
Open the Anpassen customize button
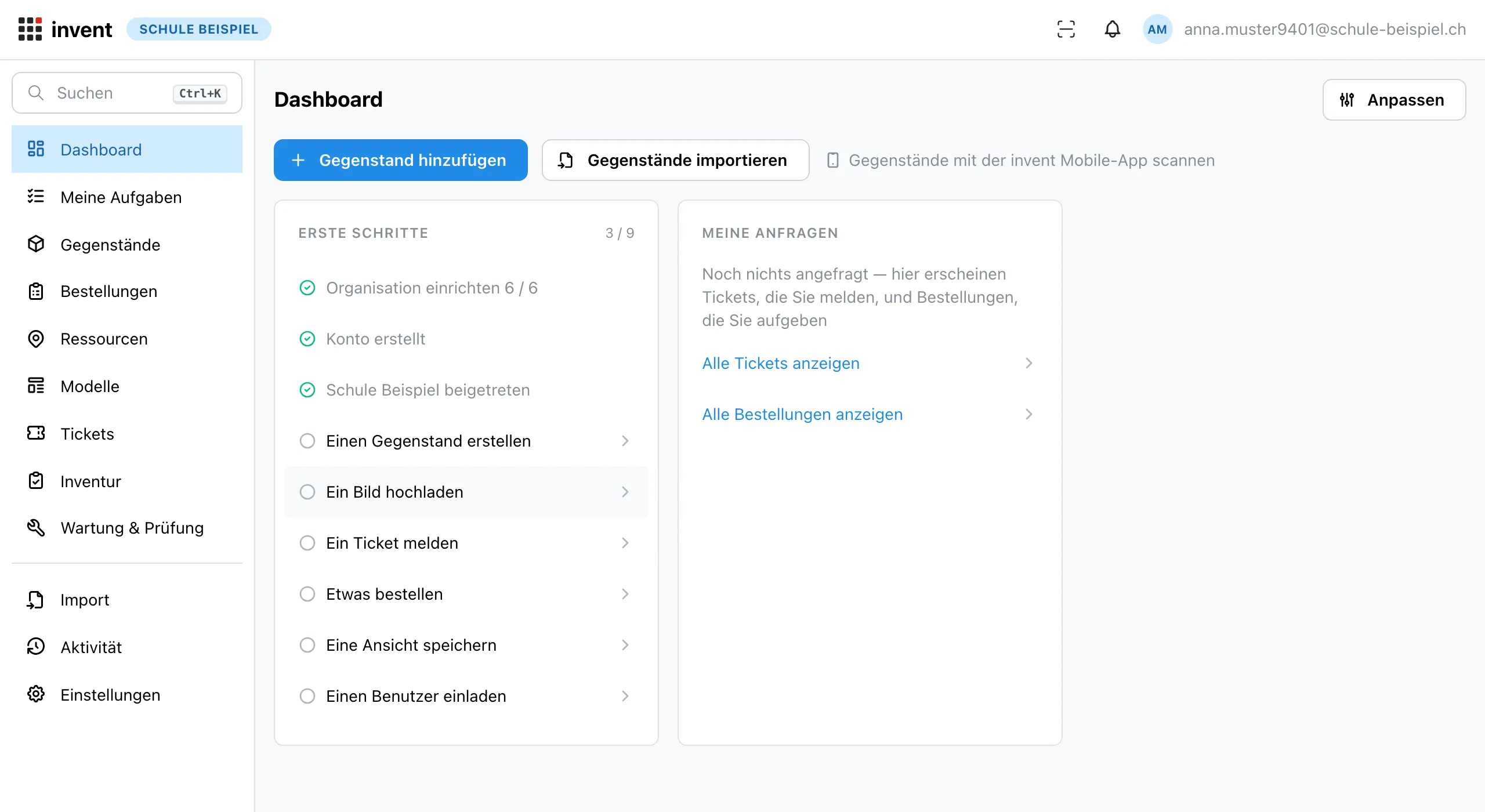(1394, 100)
